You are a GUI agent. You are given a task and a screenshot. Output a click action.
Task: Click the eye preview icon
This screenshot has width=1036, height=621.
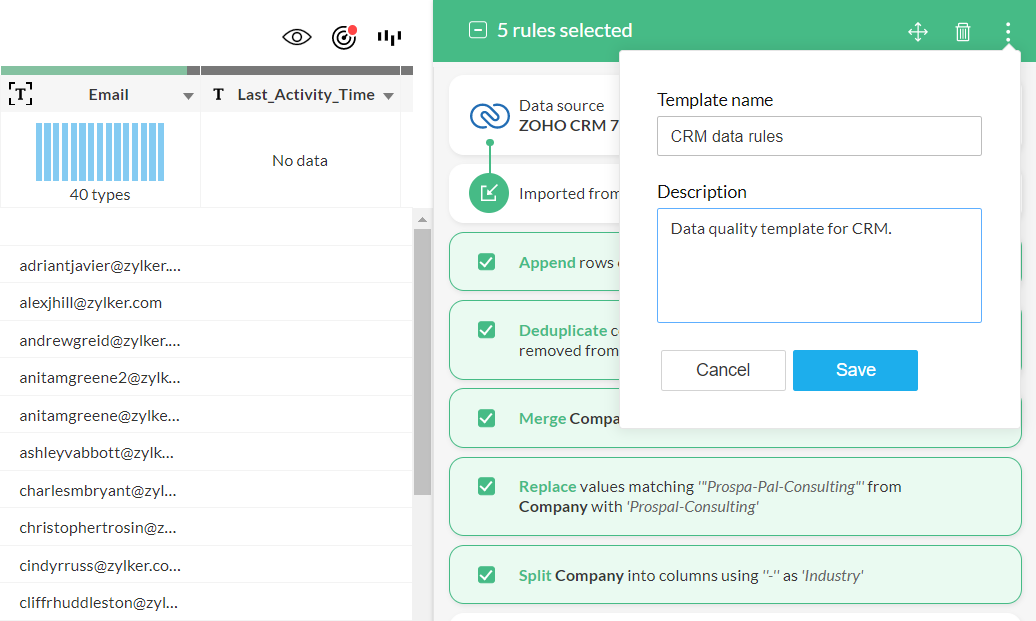pyautogui.click(x=297, y=38)
